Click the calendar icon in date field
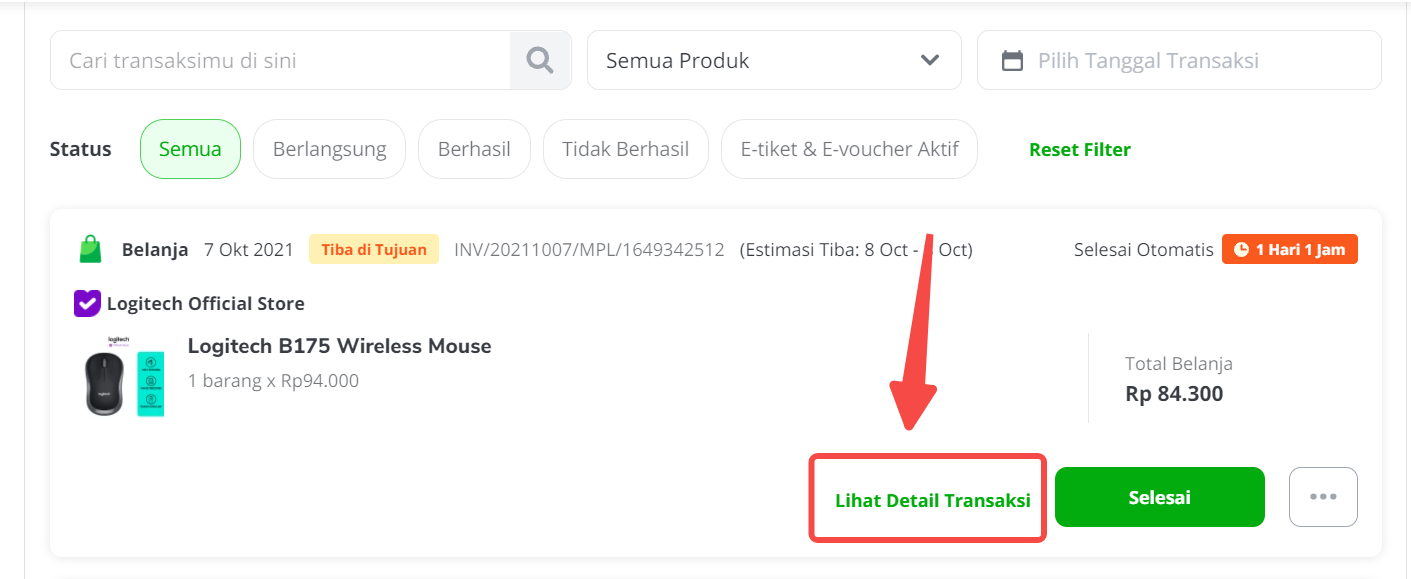The image size is (1411, 579). point(1012,61)
